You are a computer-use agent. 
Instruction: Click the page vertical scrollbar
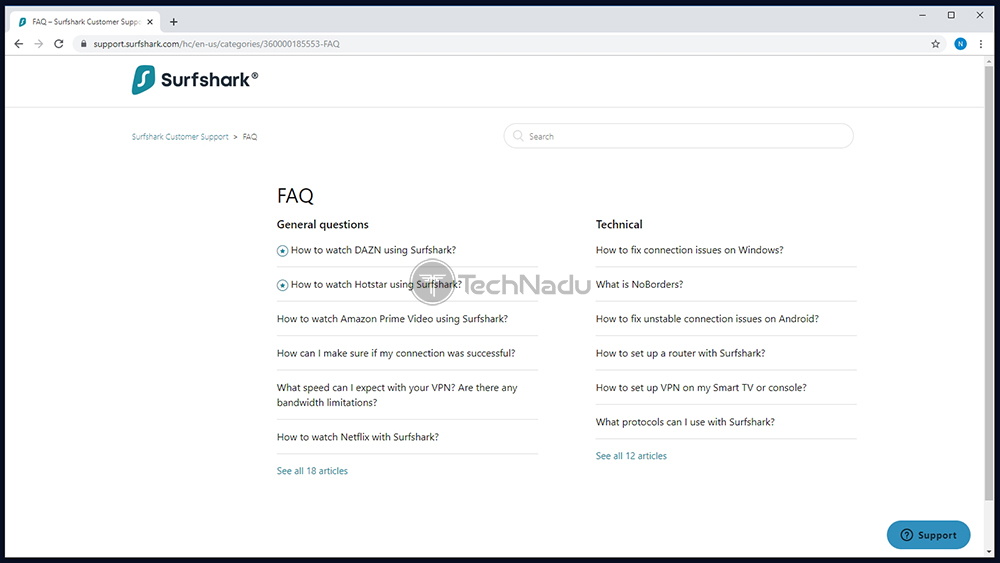point(989,281)
